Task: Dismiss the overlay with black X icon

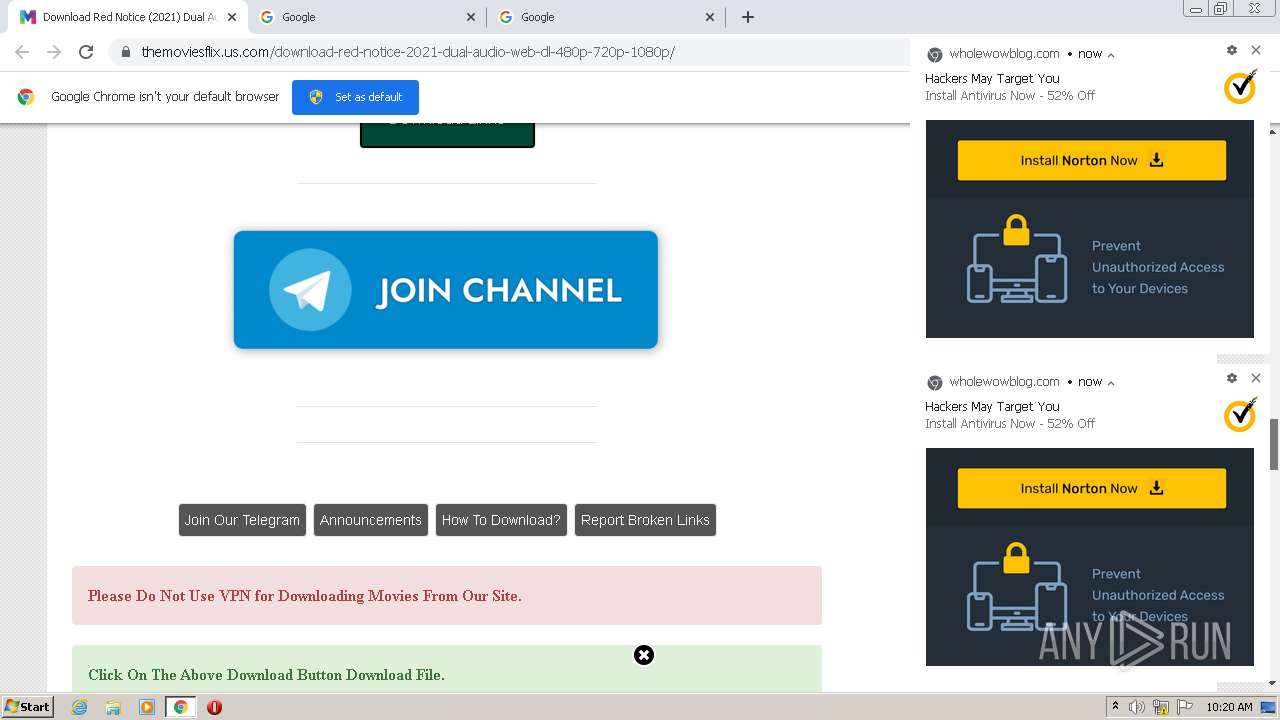Action: (644, 655)
